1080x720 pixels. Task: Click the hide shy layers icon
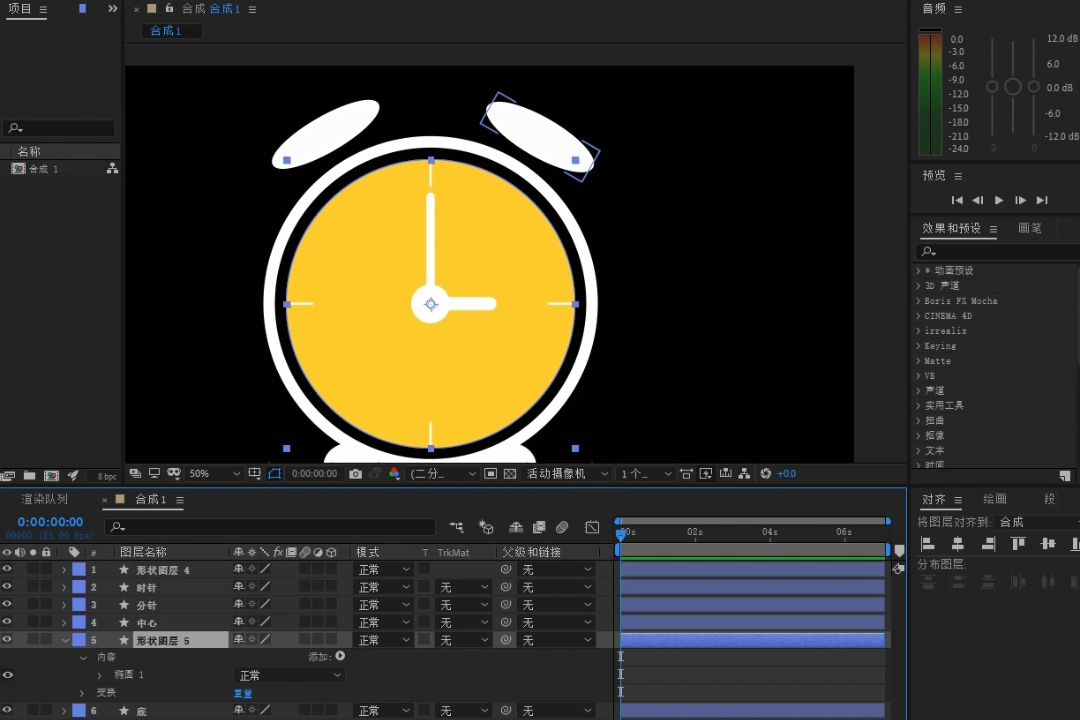(x=516, y=527)
